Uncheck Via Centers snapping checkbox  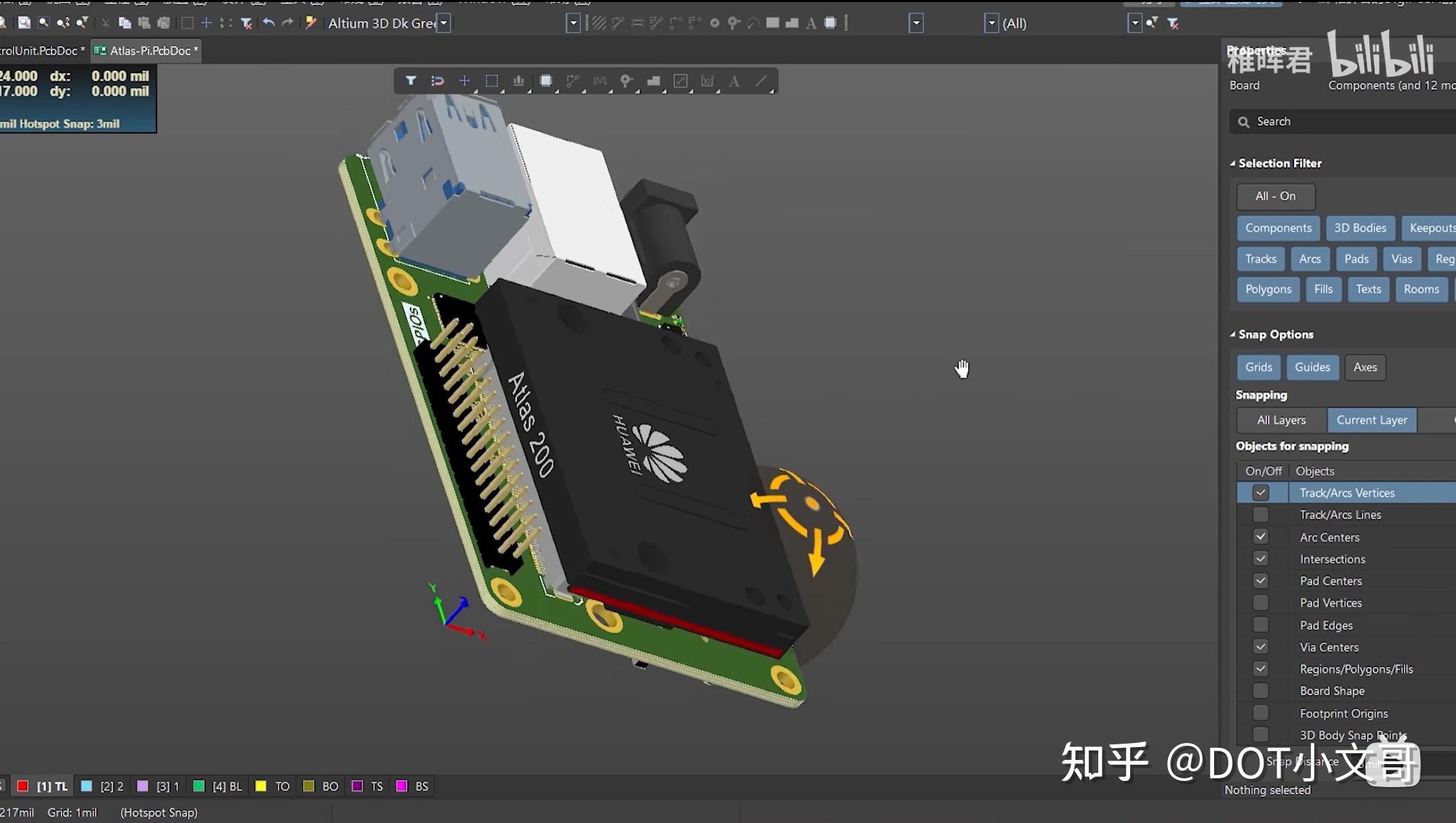click(x=1260, y=647)
